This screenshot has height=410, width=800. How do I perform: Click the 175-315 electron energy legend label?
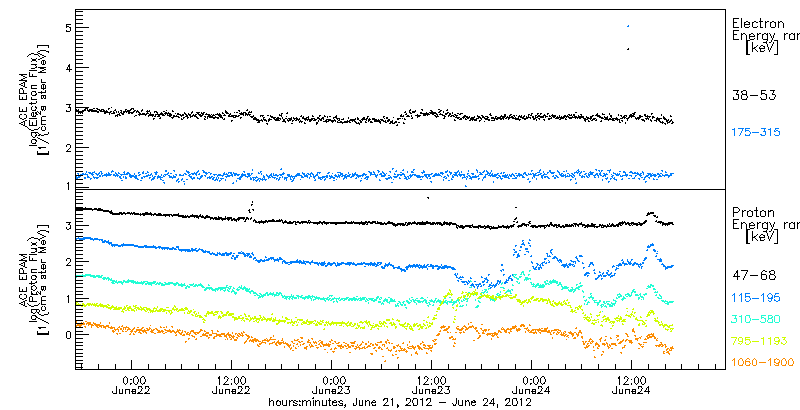[x=756, y=133]
